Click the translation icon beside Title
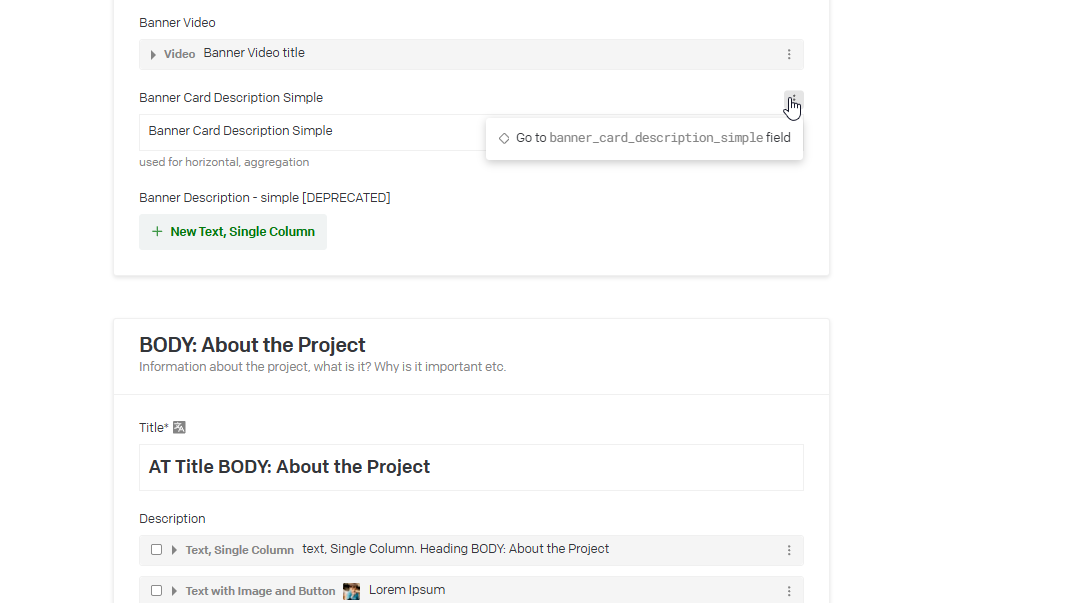The image size is (1073, 603). click(x=180, y=428)
